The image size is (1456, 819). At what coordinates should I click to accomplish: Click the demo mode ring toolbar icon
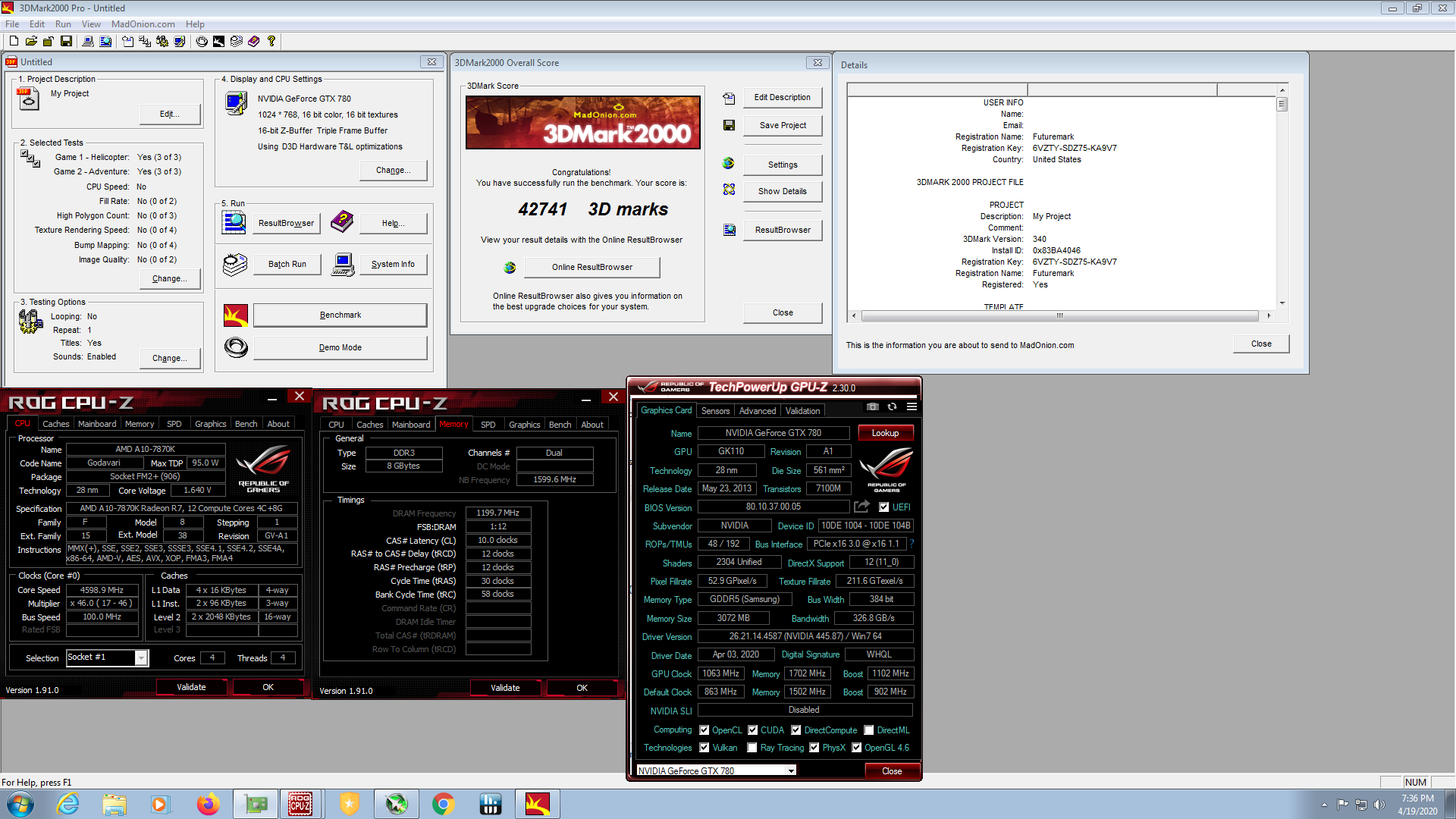202,41
